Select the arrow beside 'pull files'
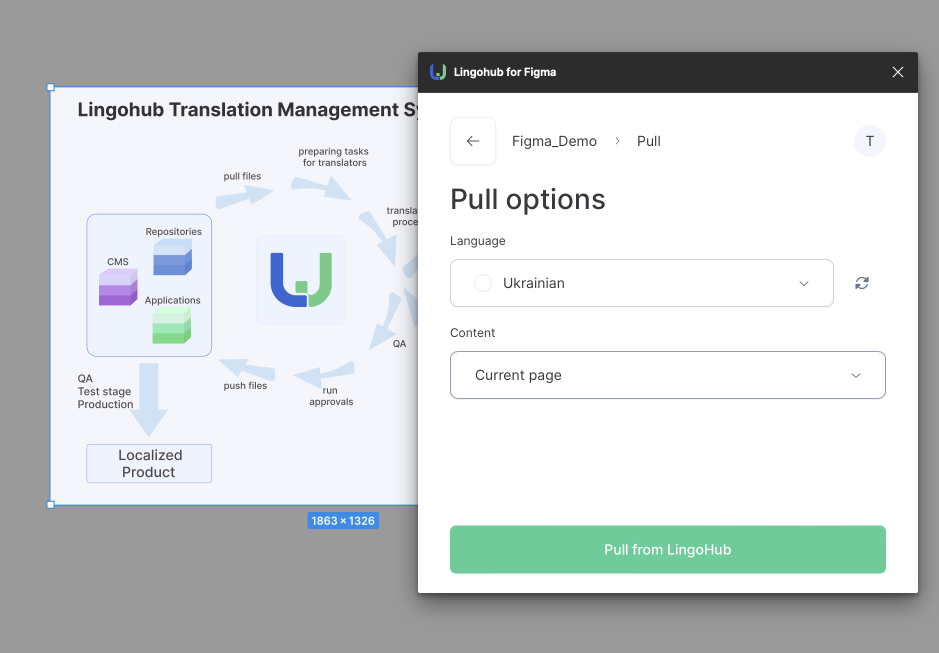The width and height of the screenshot is (939, 653). (x=244, y=196)
